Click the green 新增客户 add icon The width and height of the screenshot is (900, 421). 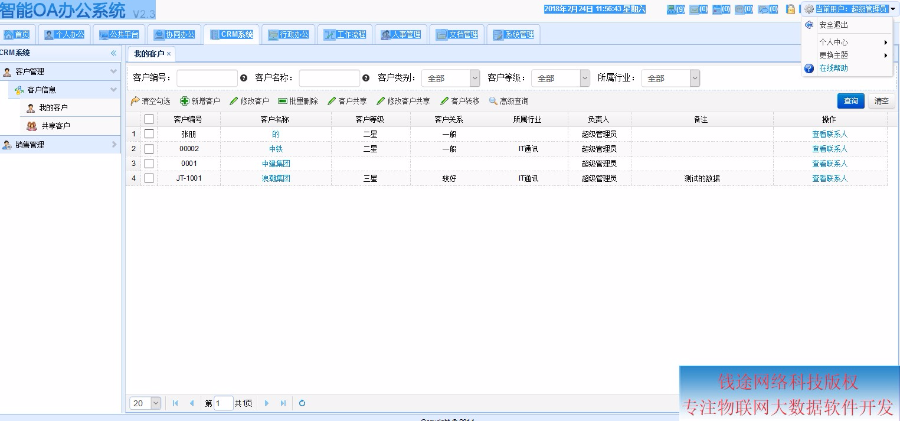click(184, 101)
